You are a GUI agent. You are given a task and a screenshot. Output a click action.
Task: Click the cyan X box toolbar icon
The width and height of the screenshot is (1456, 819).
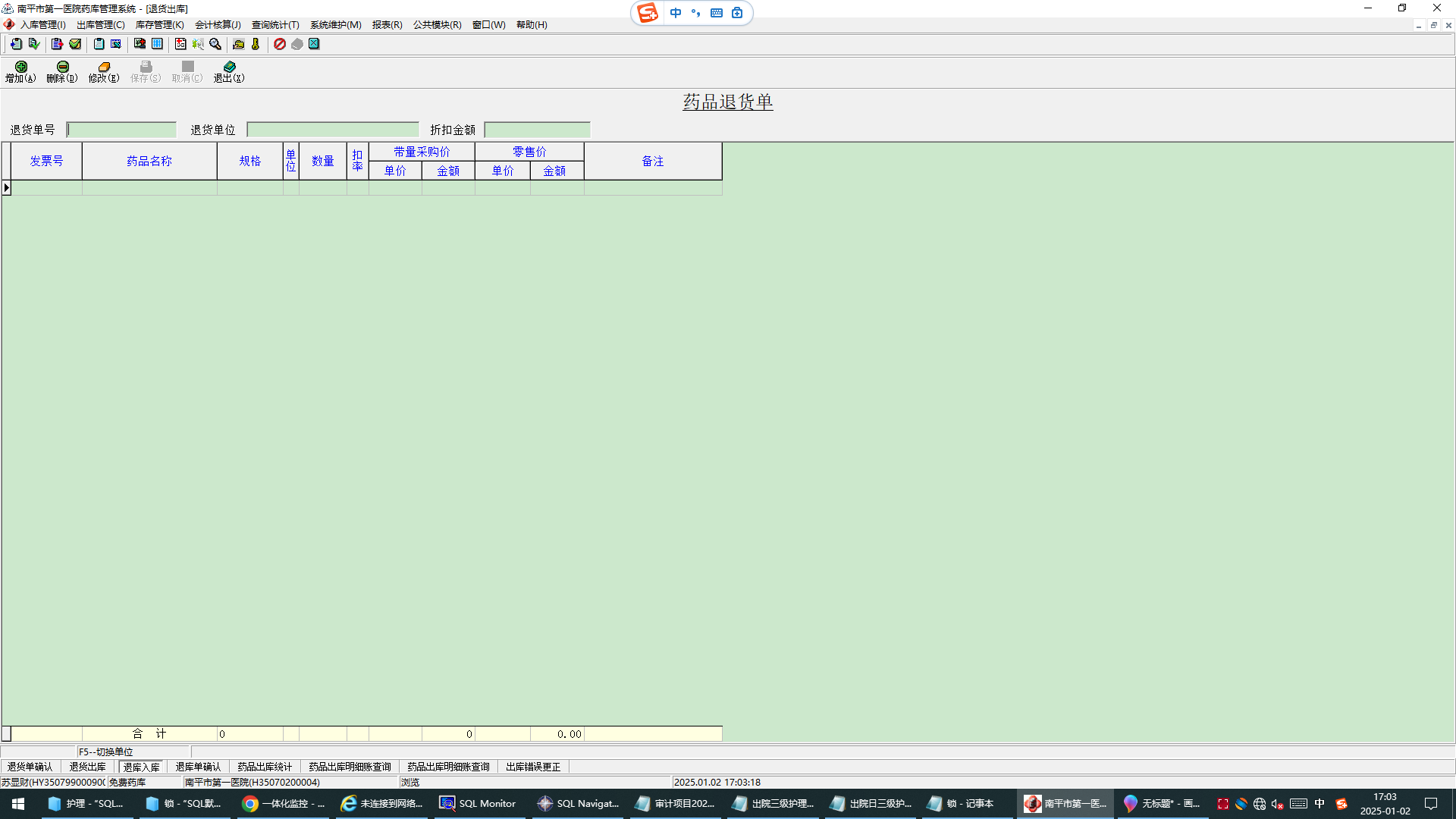[x=314, y=44]
